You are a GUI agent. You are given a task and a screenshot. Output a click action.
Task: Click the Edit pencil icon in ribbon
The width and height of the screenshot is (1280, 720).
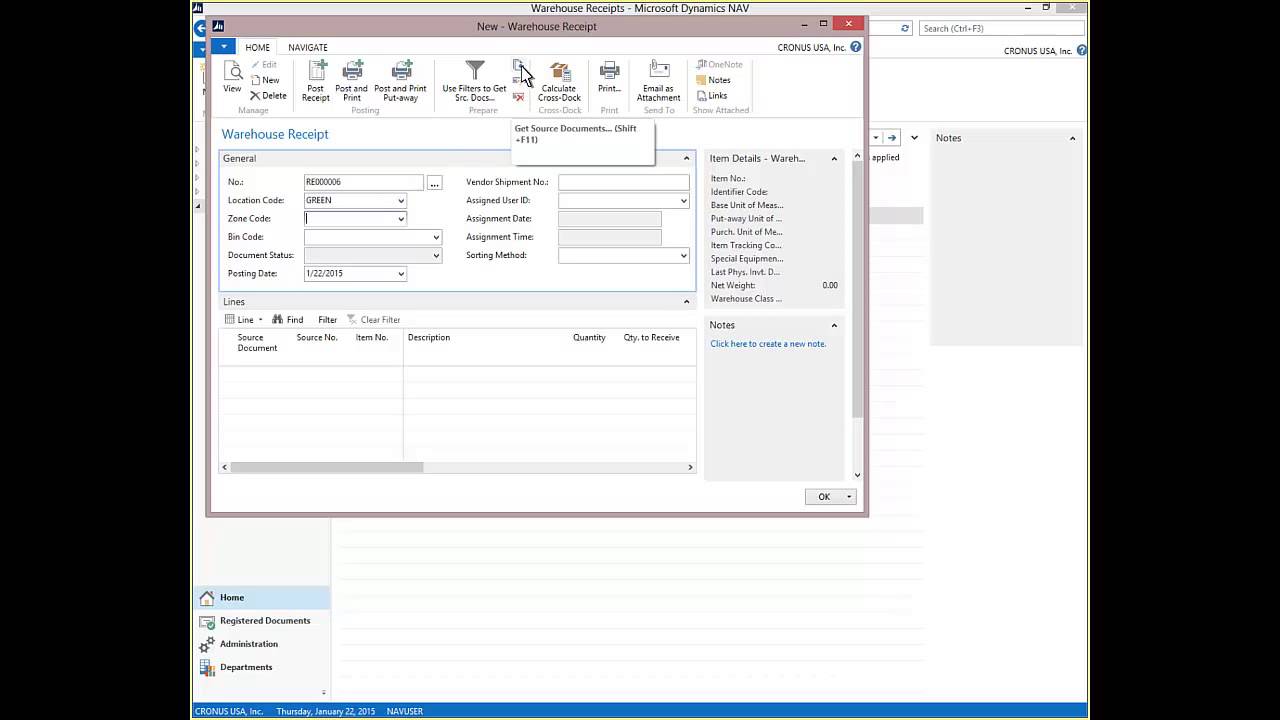click(256, 65)
